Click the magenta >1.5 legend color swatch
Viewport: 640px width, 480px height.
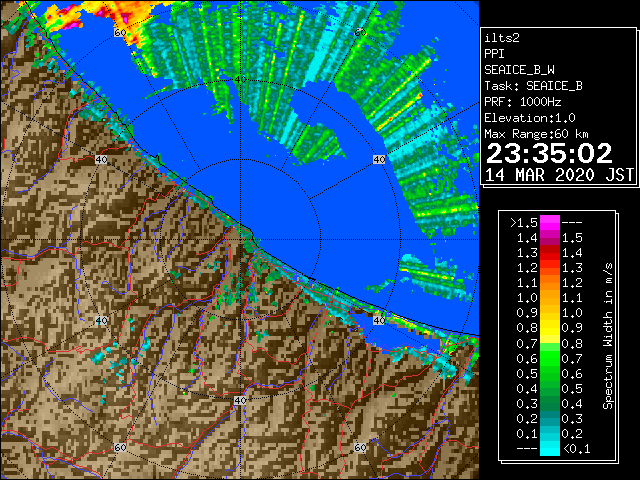[x=550, y=222]
